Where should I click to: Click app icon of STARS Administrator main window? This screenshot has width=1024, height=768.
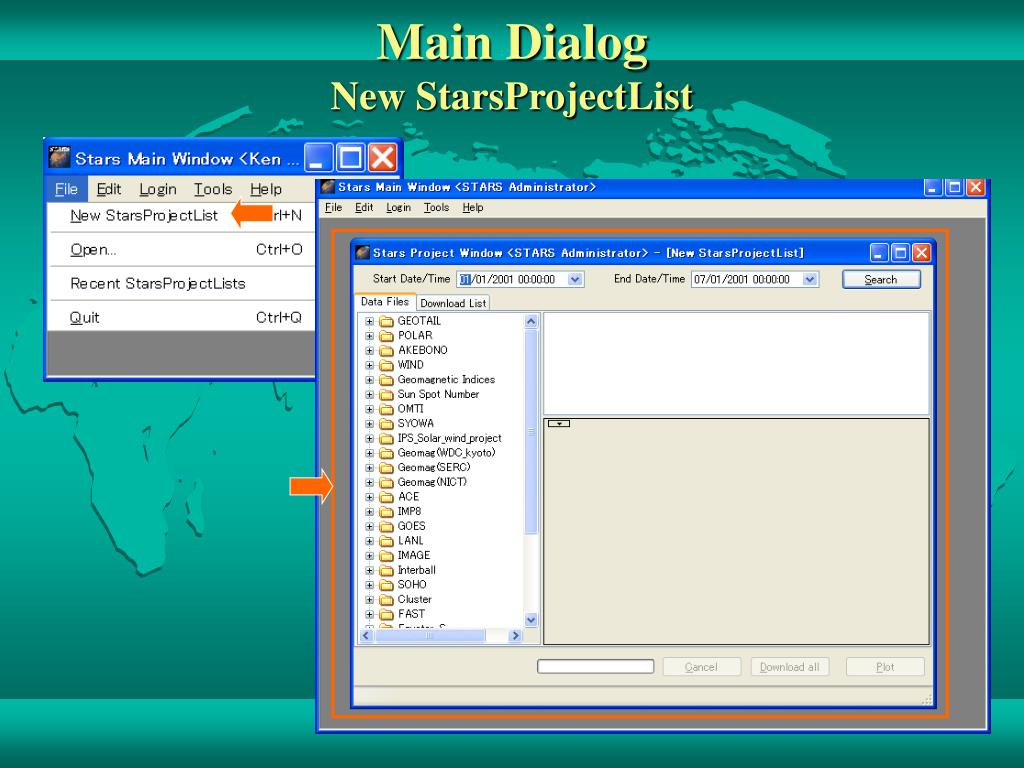(327, 187)
